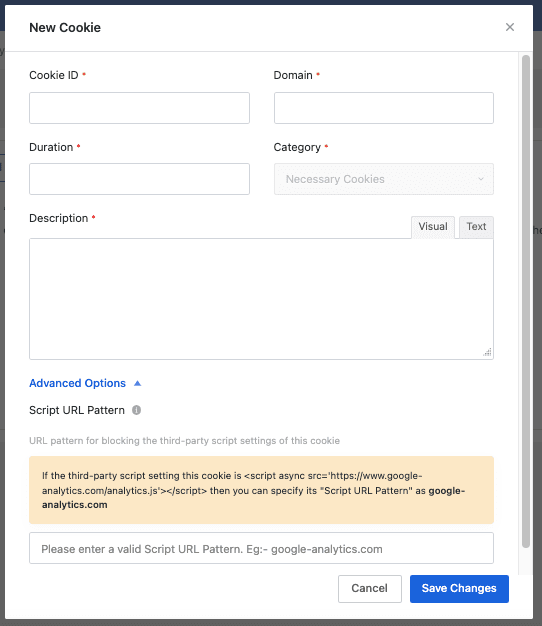Click the Script URL Pattern label text
542x626 pixels.
tap(77, 410)
